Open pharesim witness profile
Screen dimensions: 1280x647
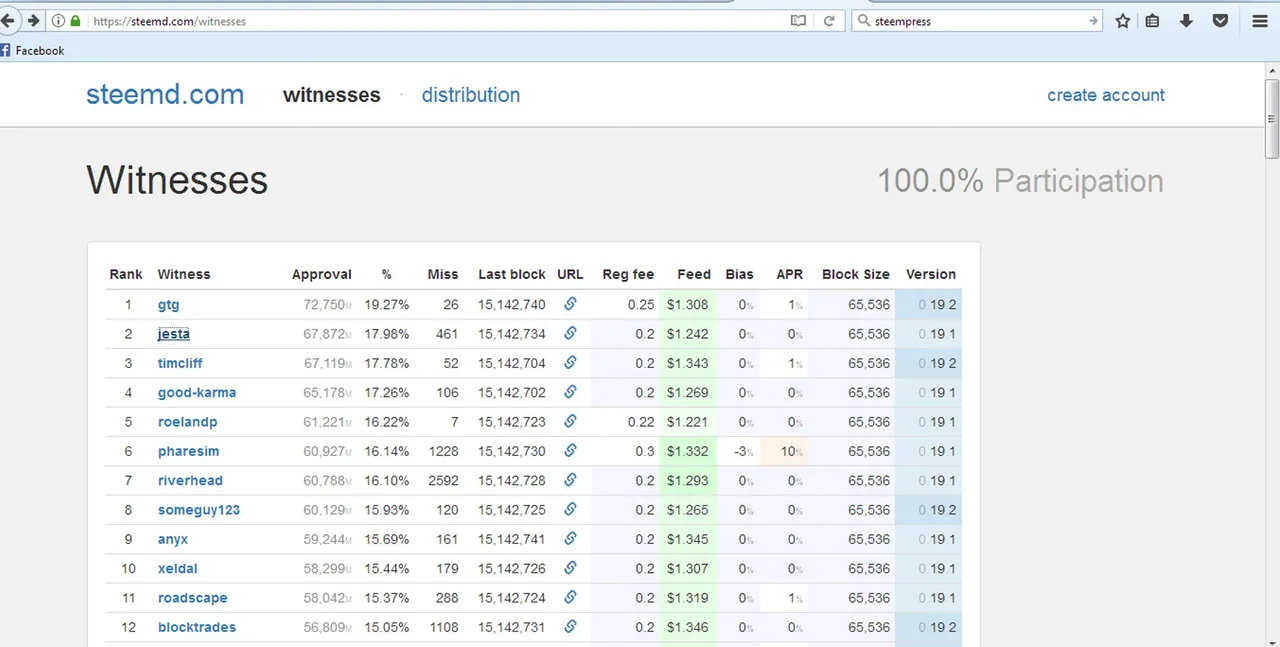pyautogui.click(x=189, y=451)
